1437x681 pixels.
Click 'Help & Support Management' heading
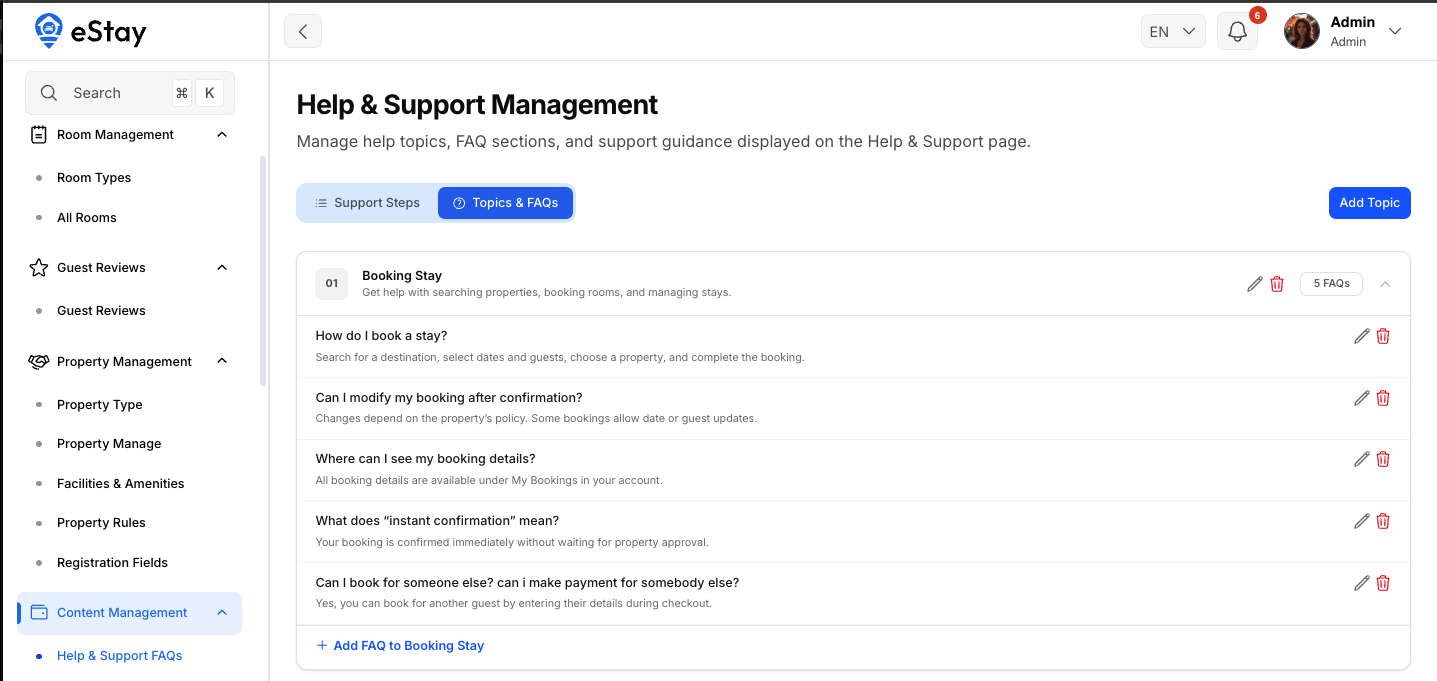[477, 105]
